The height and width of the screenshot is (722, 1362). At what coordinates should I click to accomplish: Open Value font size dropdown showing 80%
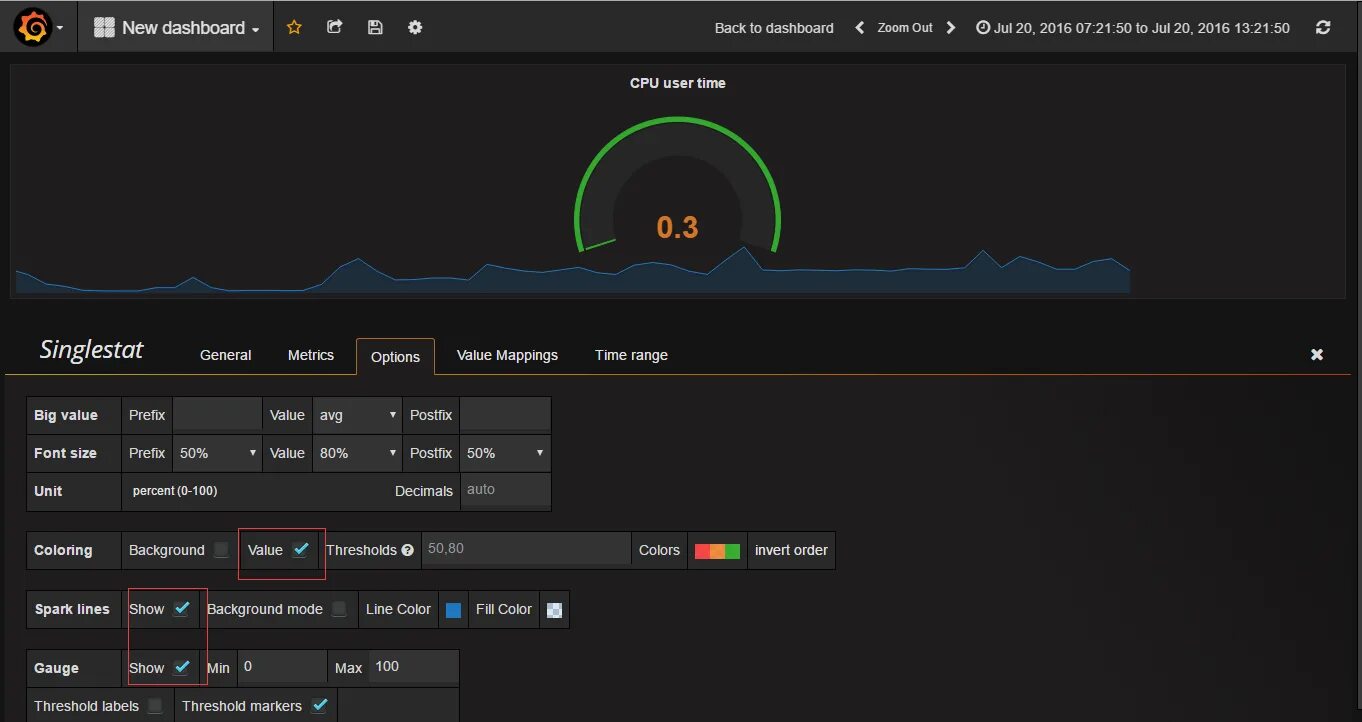tap(357, 453)
